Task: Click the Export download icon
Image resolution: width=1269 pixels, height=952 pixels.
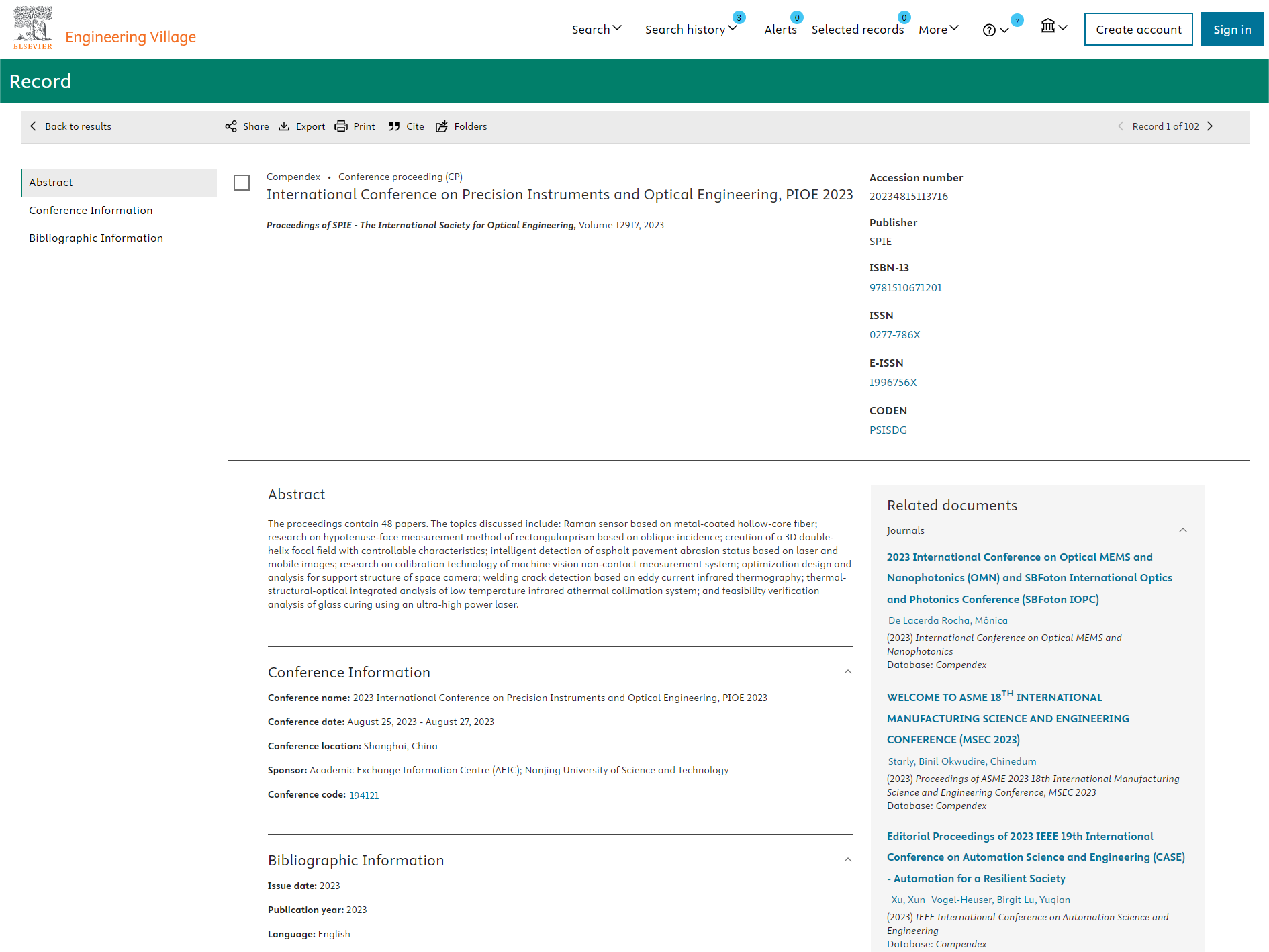Action: point(284,126)
